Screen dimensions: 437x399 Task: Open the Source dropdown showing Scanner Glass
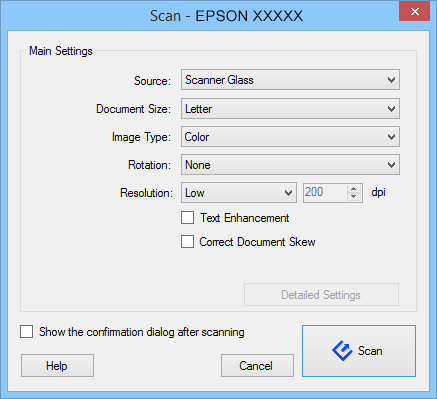coord(290,80)
